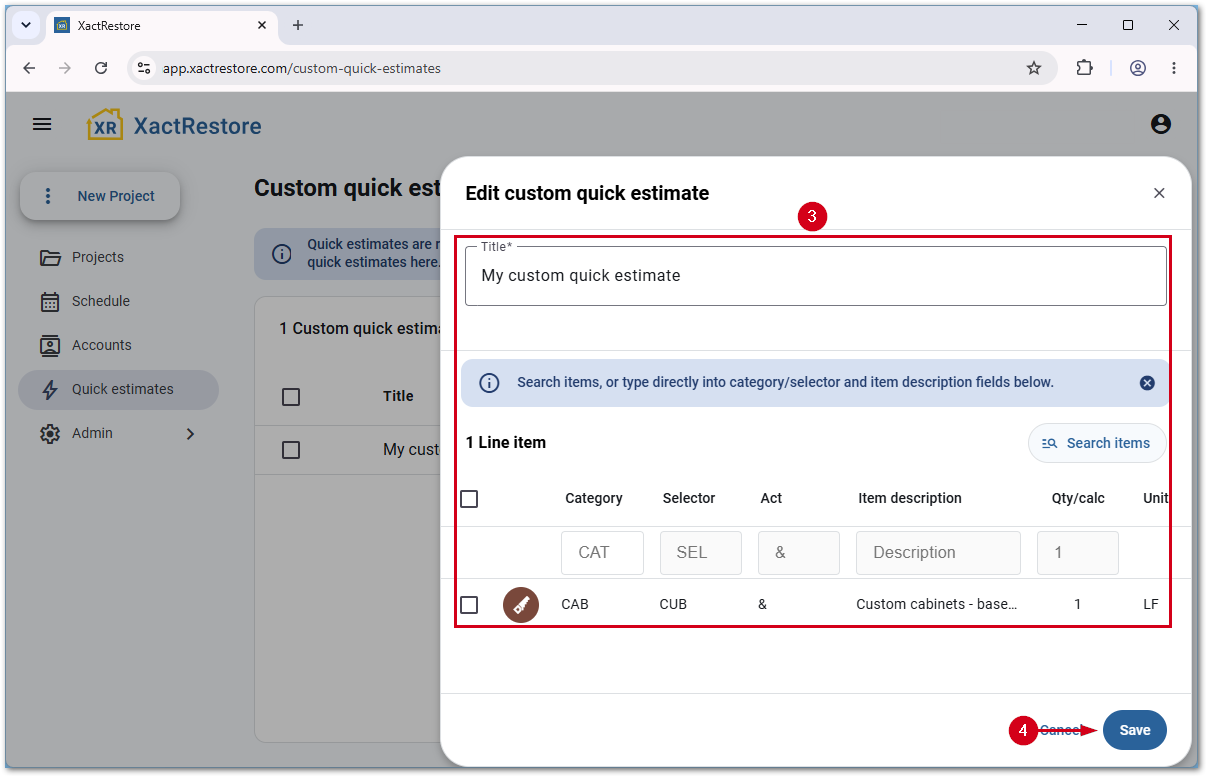The height and width of the screenshot is (777, 1207).
Task: Click the XactRestore house logo
Action: 105,125
